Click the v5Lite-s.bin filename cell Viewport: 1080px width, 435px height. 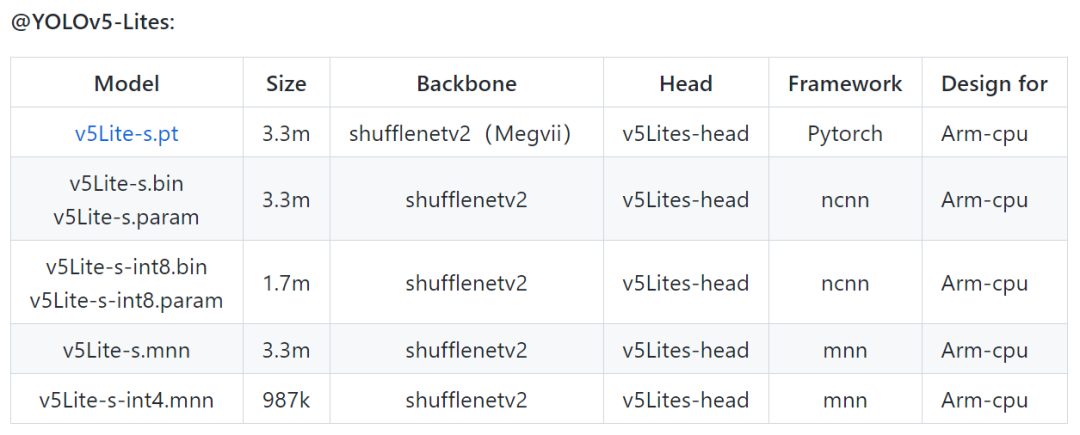coord(126,184)
